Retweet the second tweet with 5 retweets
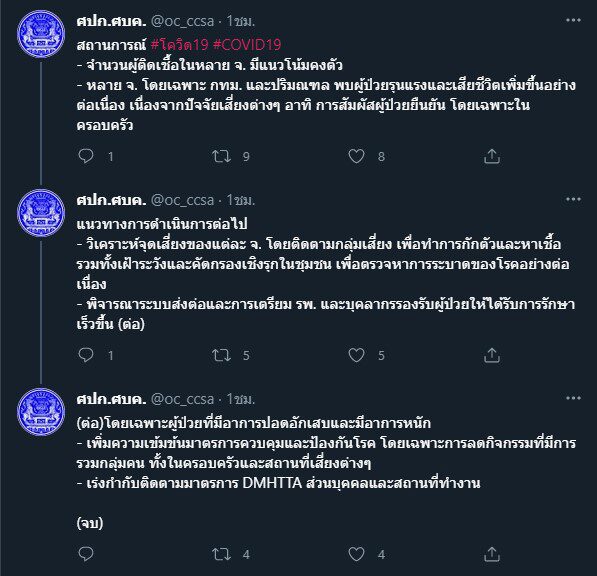The height and width of the screenshot is (576, 597). [222, 355]
